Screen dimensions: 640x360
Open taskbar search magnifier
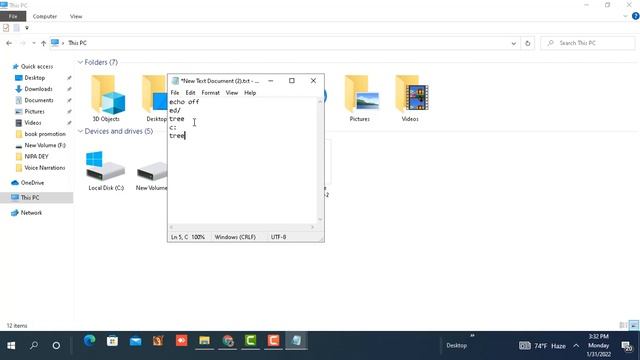(x=34, y=345)
